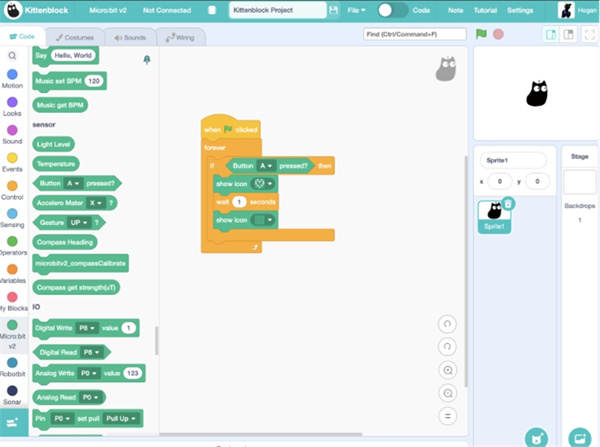Open the Digital Read P8 pin dropdown
The image size is (600, 447).
(x=91, y=352)
